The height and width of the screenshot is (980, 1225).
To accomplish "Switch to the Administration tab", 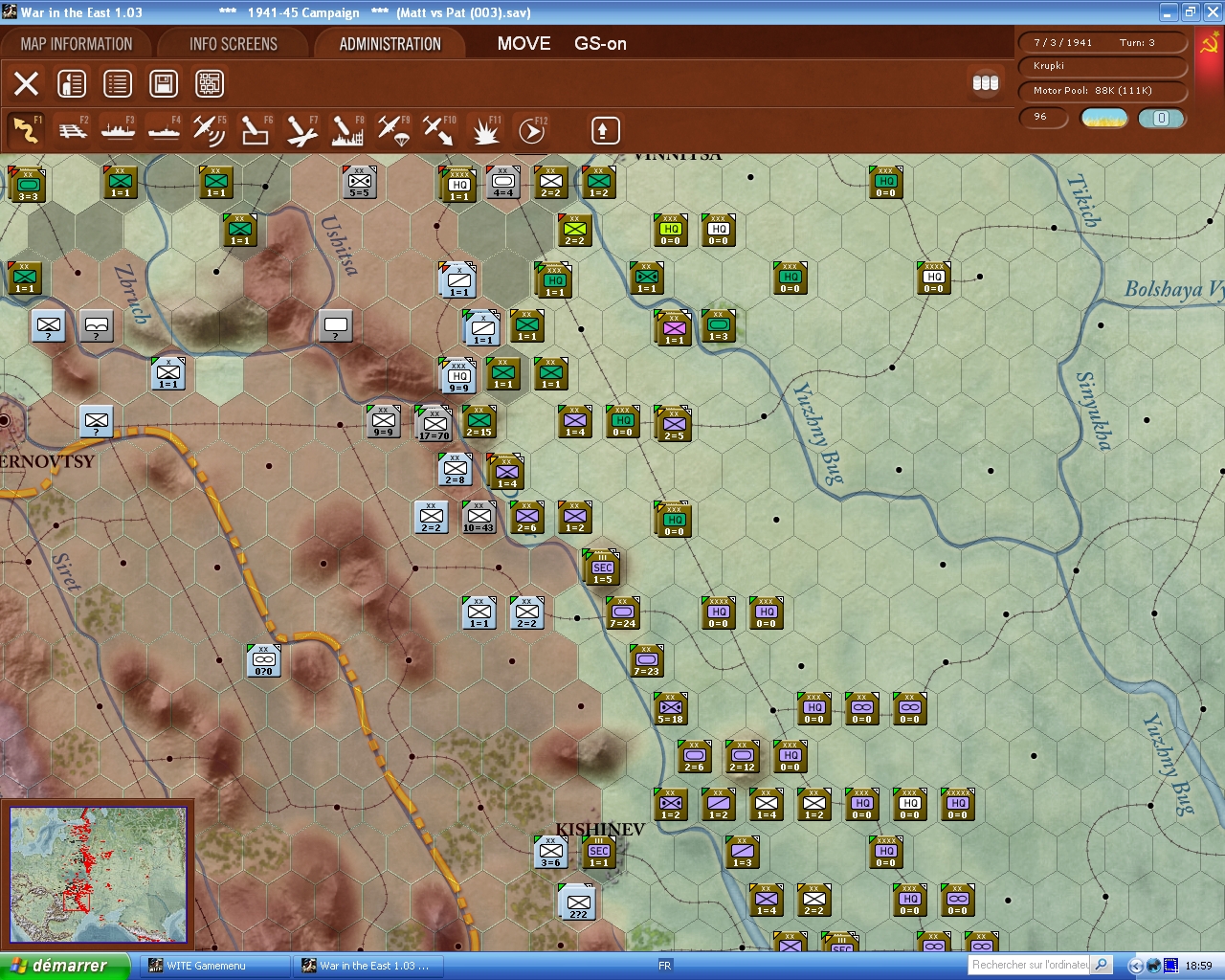I will pyautogui.click(x=390, y=44).
